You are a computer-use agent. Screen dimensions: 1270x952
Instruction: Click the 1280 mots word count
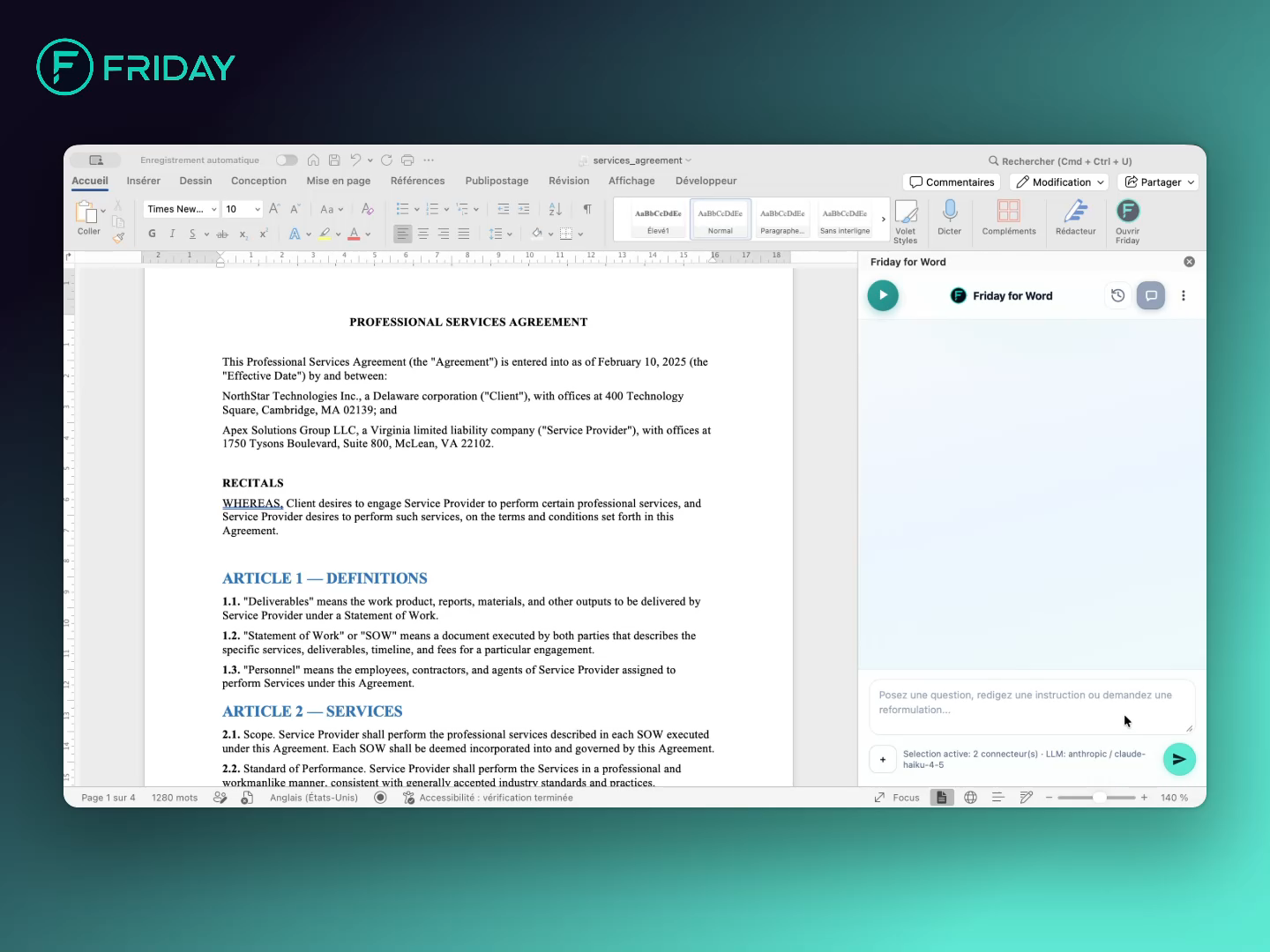click(x=175, y=798)
